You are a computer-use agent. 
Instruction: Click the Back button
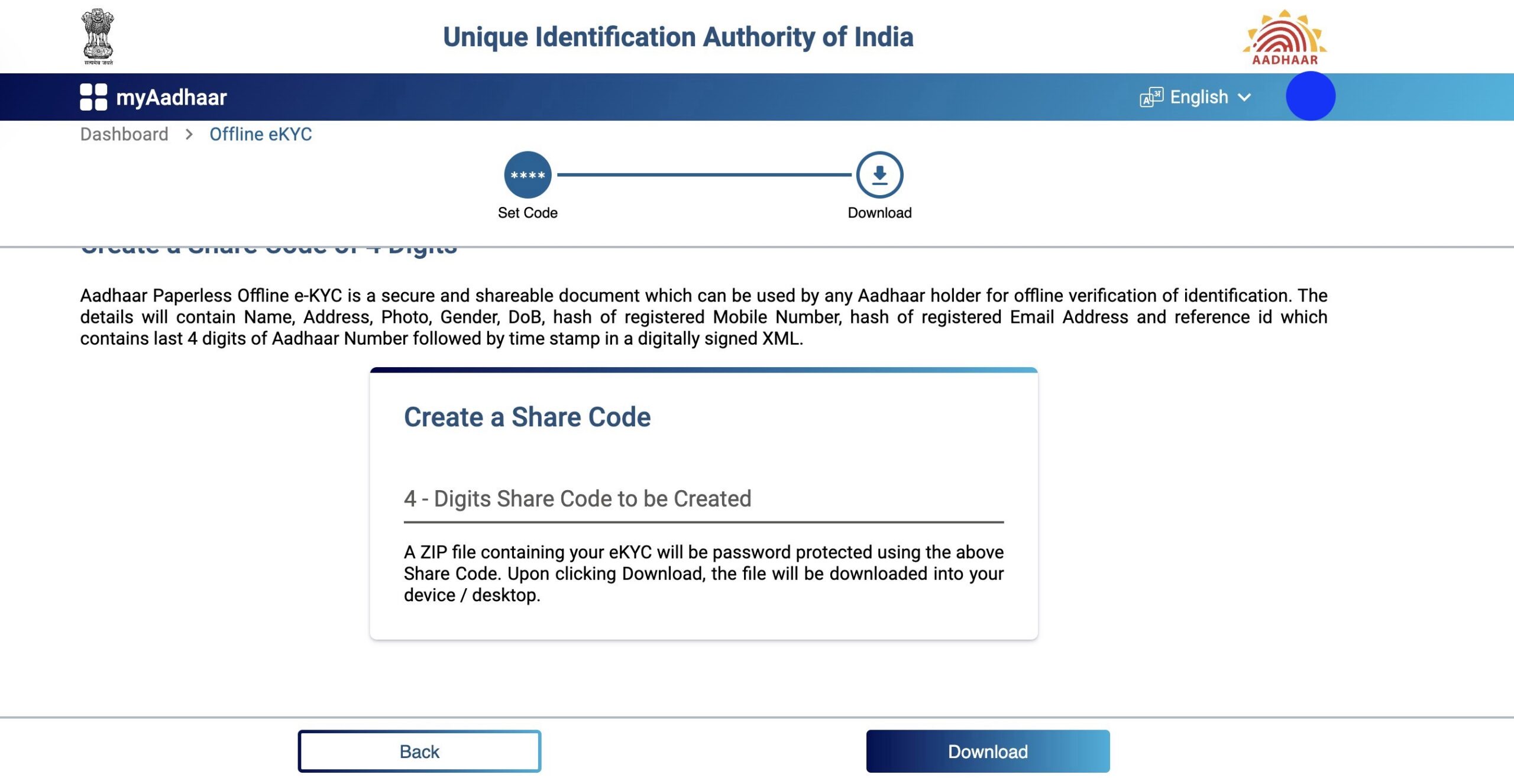point(419,751)
